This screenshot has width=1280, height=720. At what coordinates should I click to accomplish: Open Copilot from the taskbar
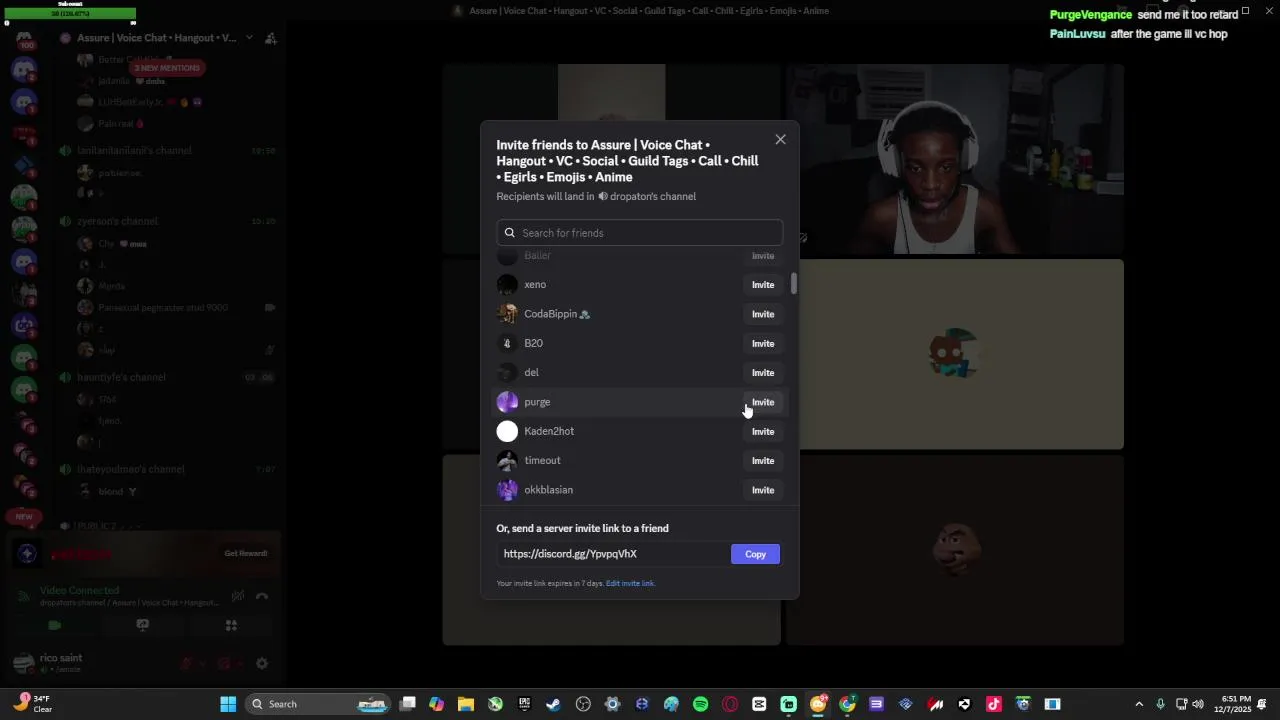click(436, 704)
